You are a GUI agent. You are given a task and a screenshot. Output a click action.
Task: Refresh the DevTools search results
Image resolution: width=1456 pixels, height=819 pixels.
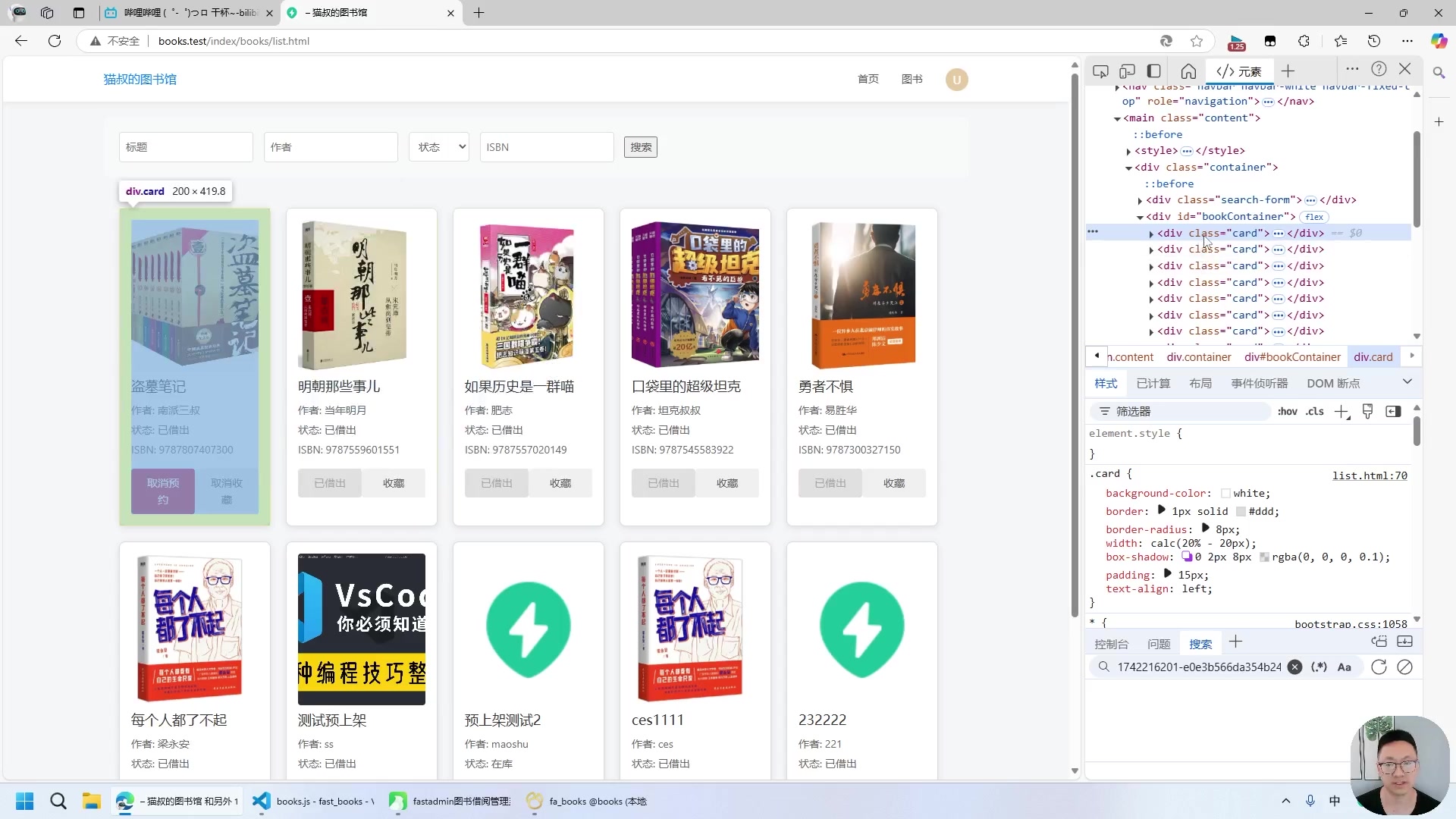click(1379, 667)
